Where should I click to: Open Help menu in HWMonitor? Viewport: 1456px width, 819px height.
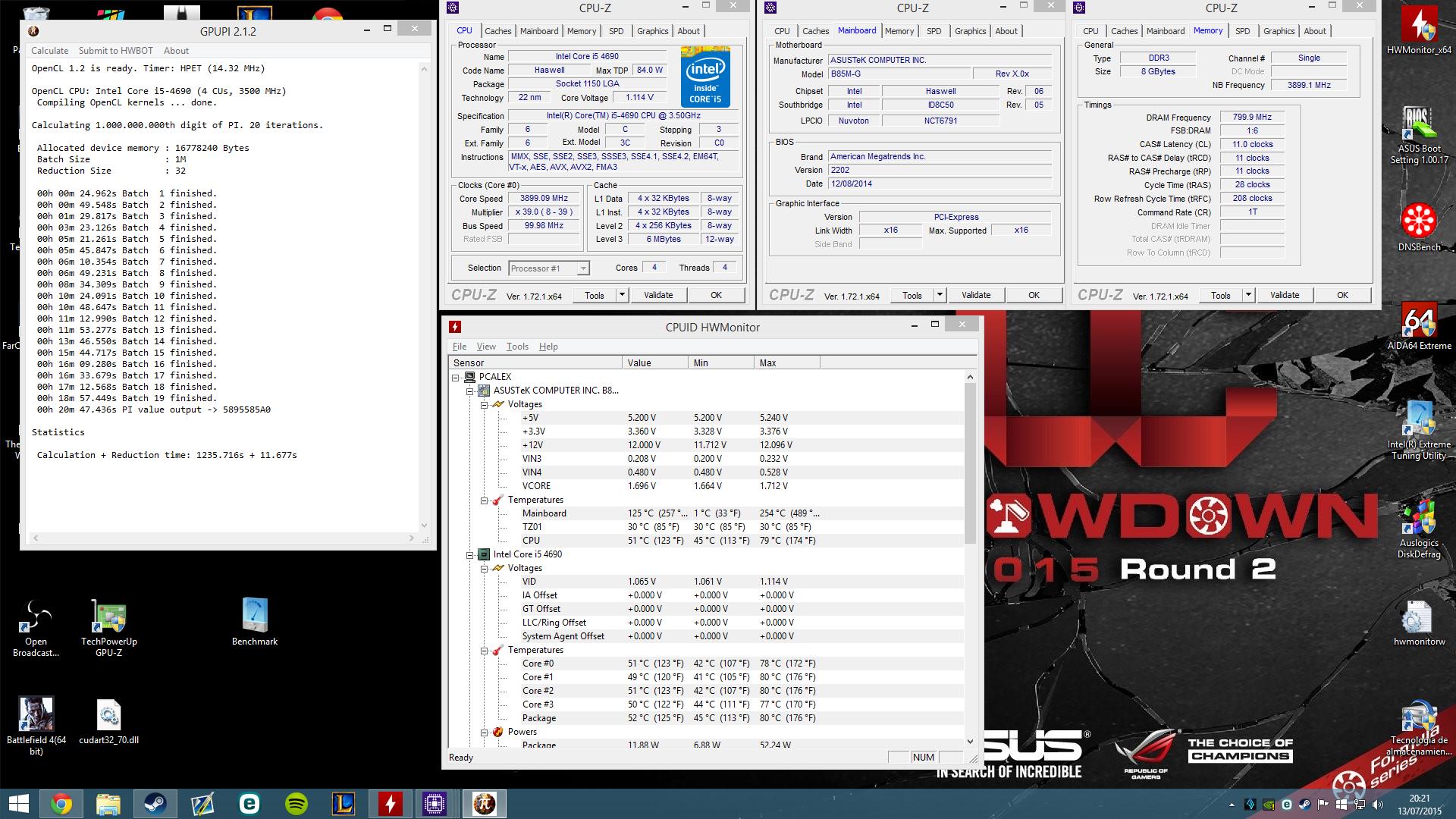(x=548, y=347)
